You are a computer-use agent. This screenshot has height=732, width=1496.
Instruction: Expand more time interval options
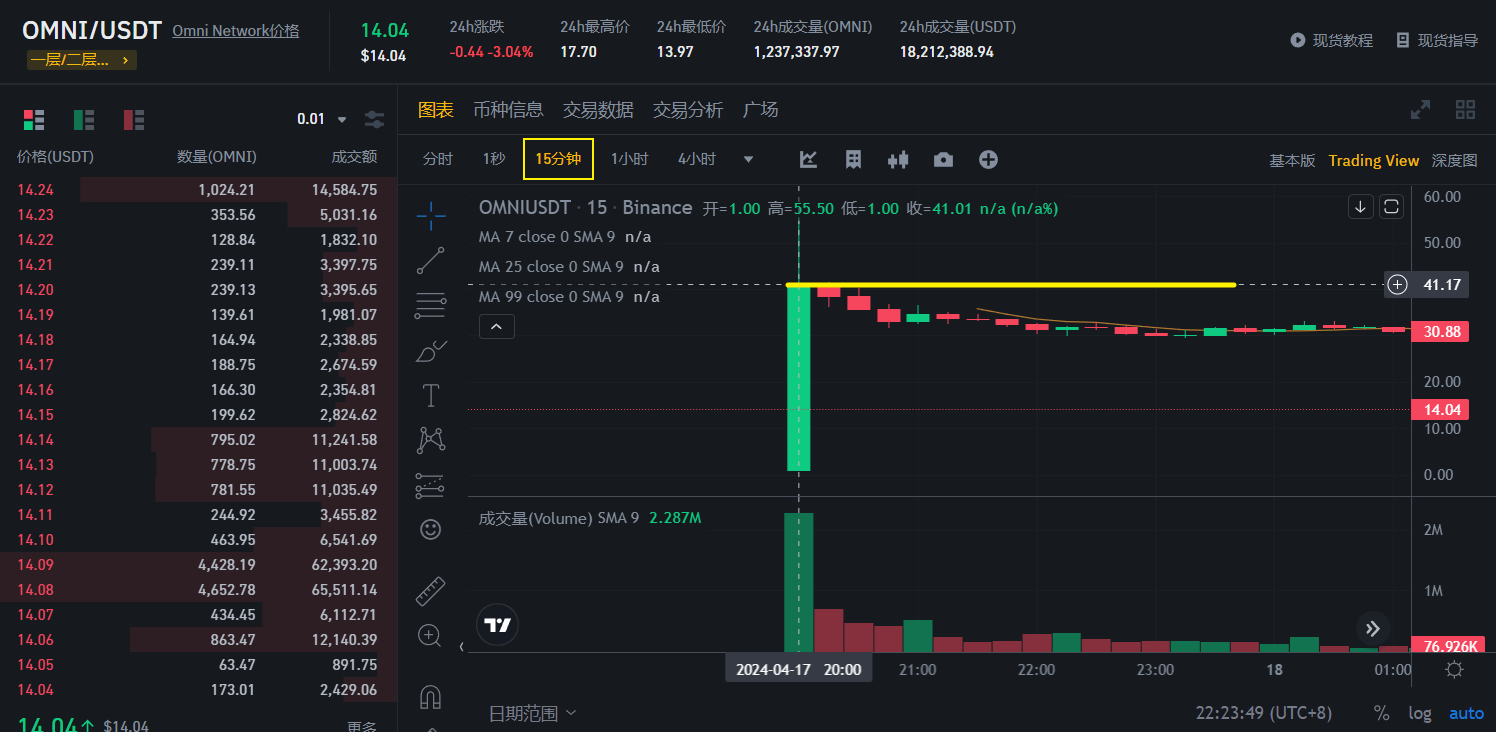click(x=748, y=160)
